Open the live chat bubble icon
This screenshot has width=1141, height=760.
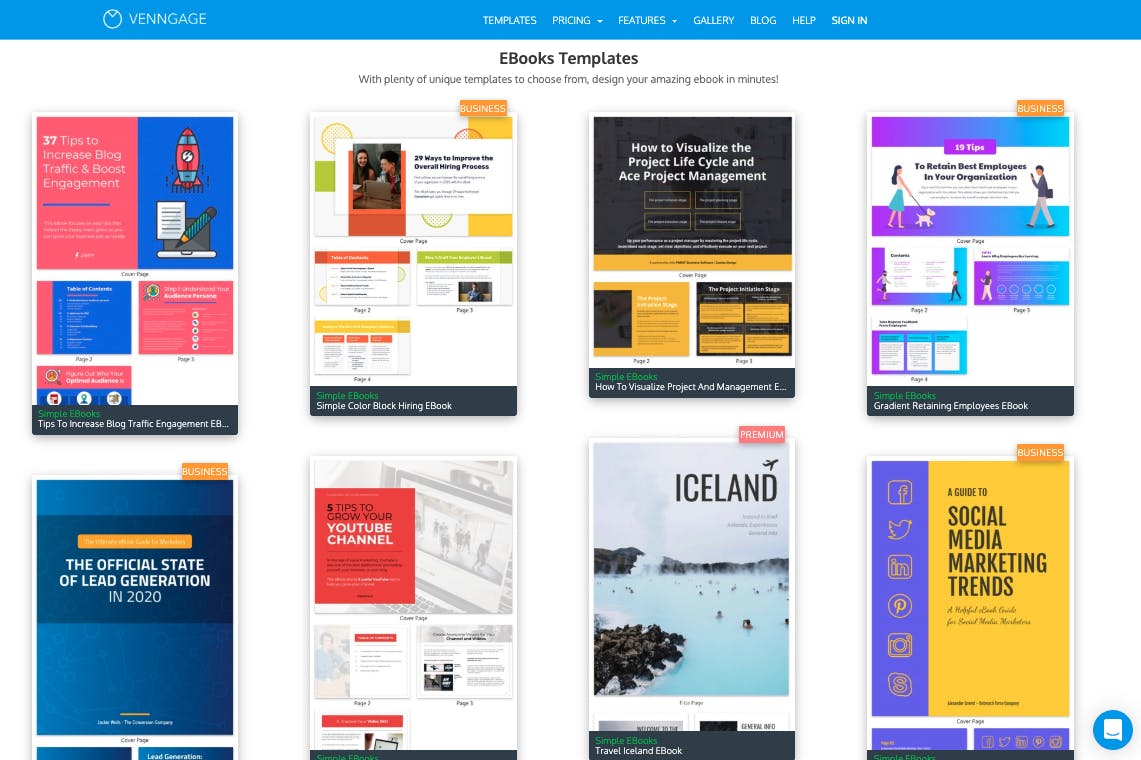(x=1113, y=729)
